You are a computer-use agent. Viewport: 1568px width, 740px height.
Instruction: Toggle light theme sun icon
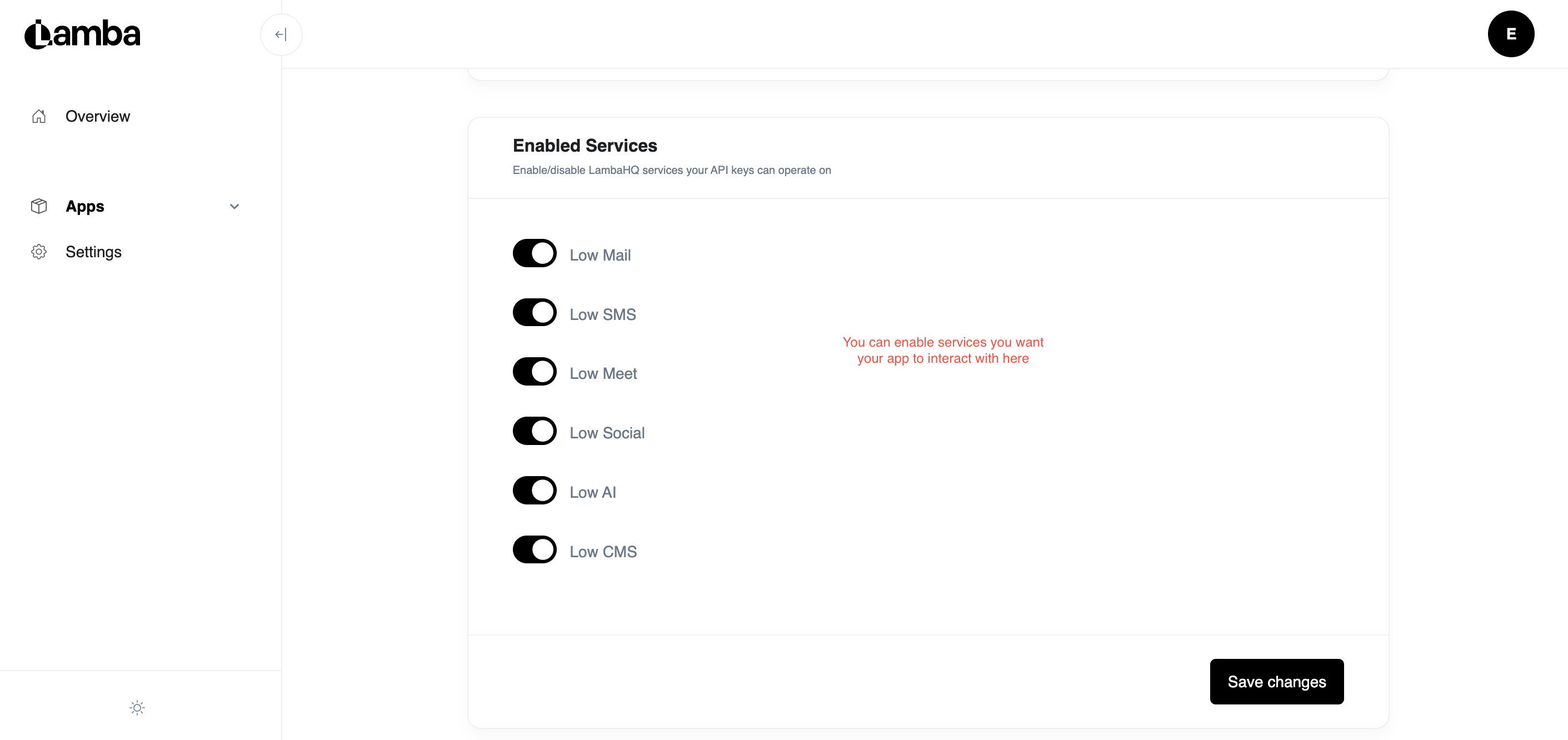(138, 707)
